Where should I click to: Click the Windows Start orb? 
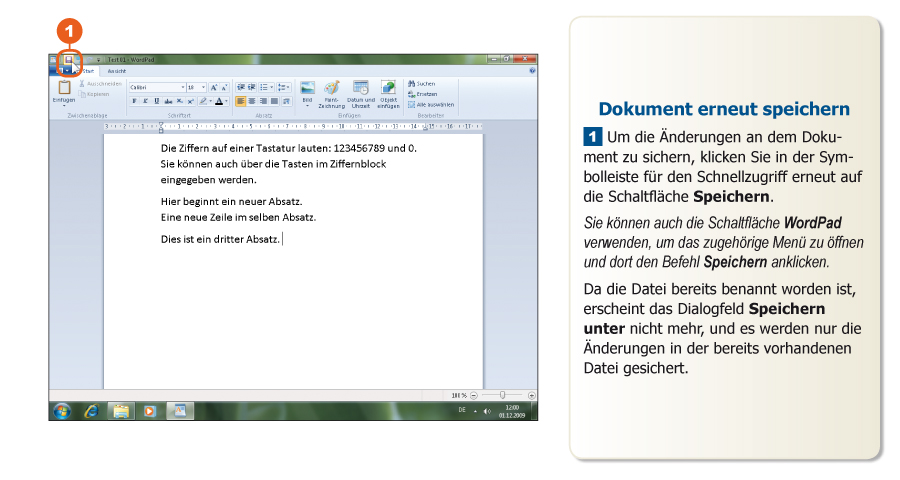tap(62, 411)
